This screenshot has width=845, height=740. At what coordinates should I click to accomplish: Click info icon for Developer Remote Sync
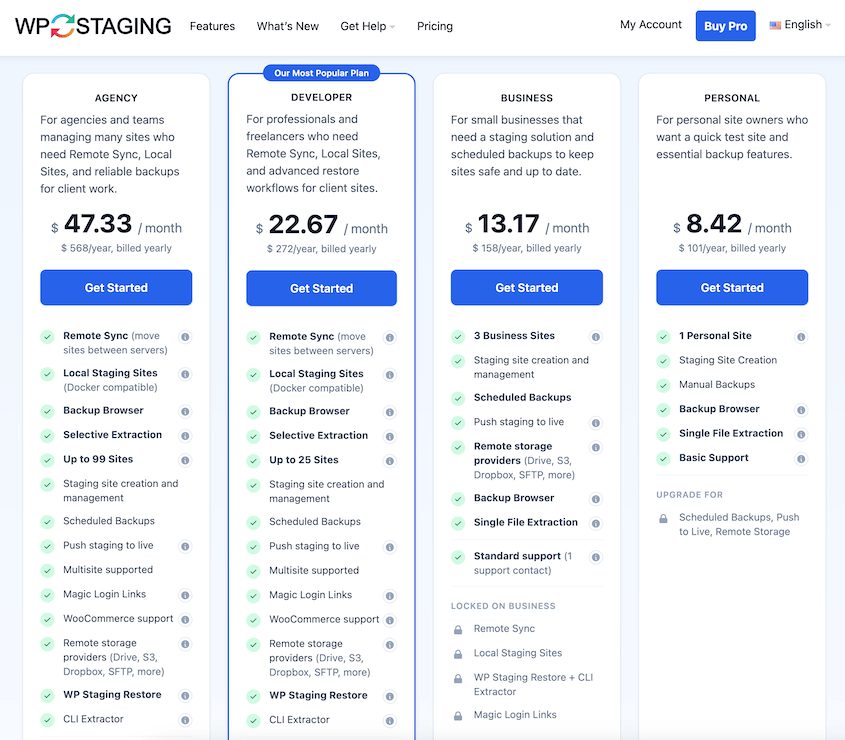tap(390, 338)
